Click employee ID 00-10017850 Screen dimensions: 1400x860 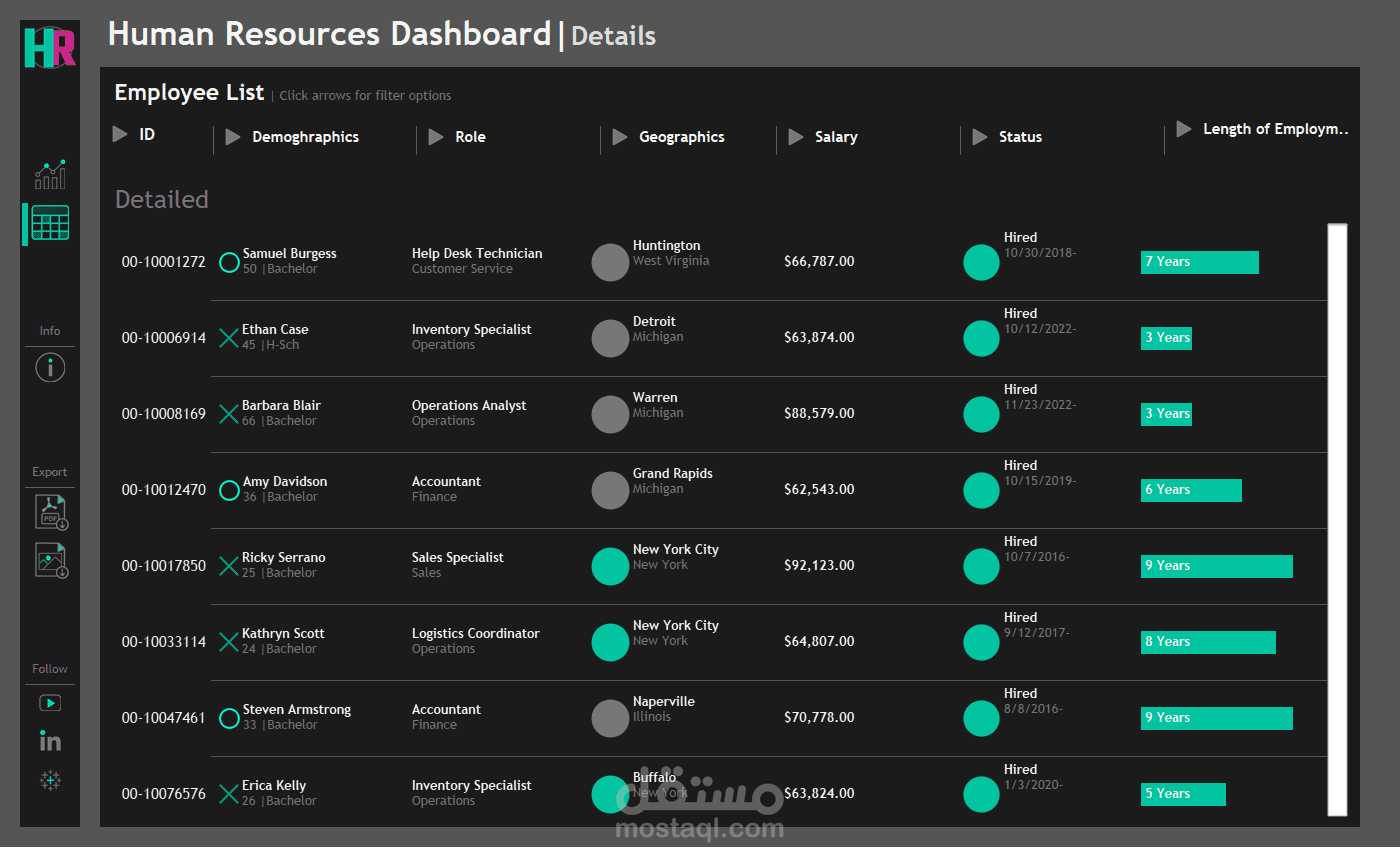click(x=164, y=566)
